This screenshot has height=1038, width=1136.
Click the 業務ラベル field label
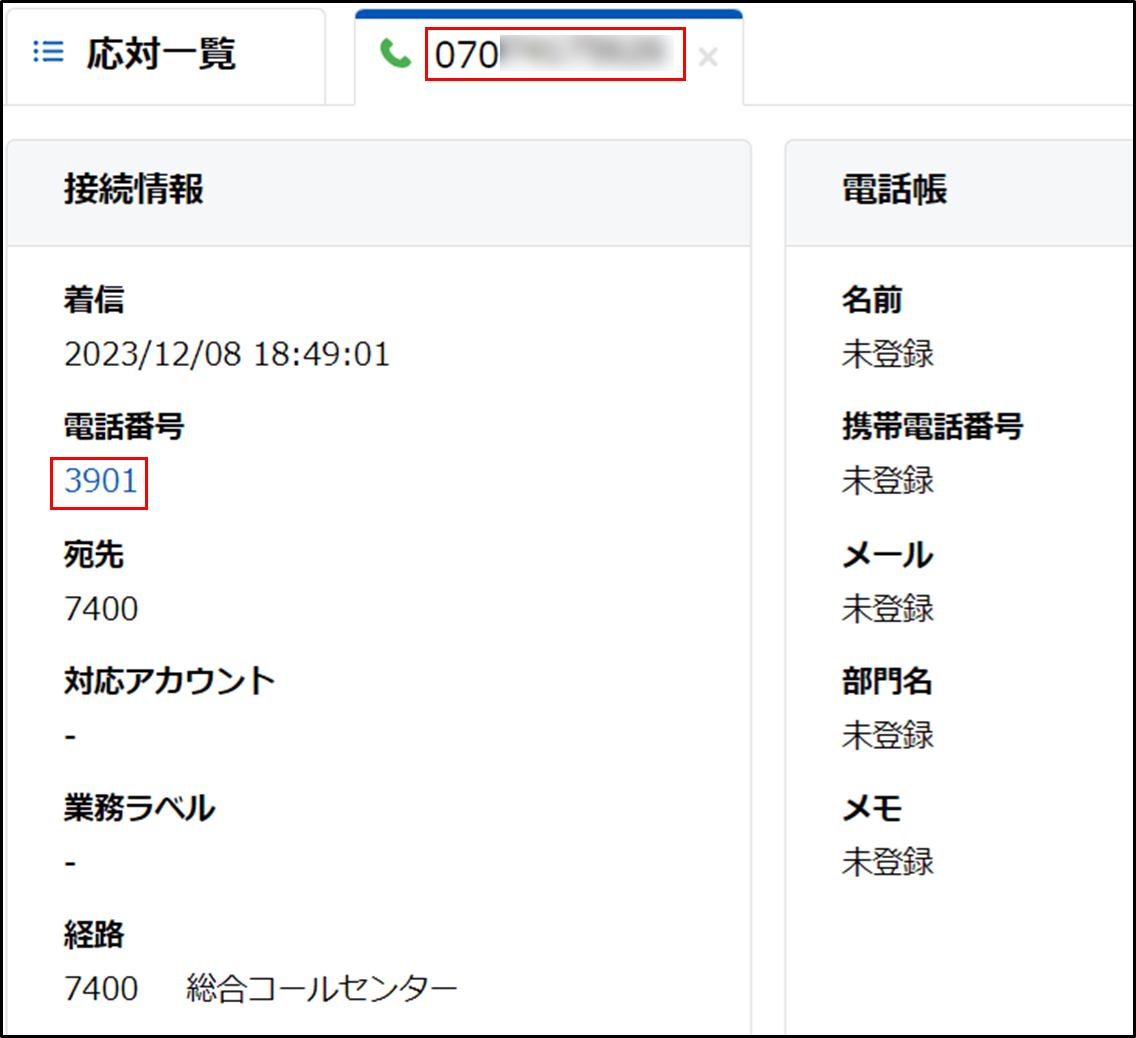tap(139, 808)
